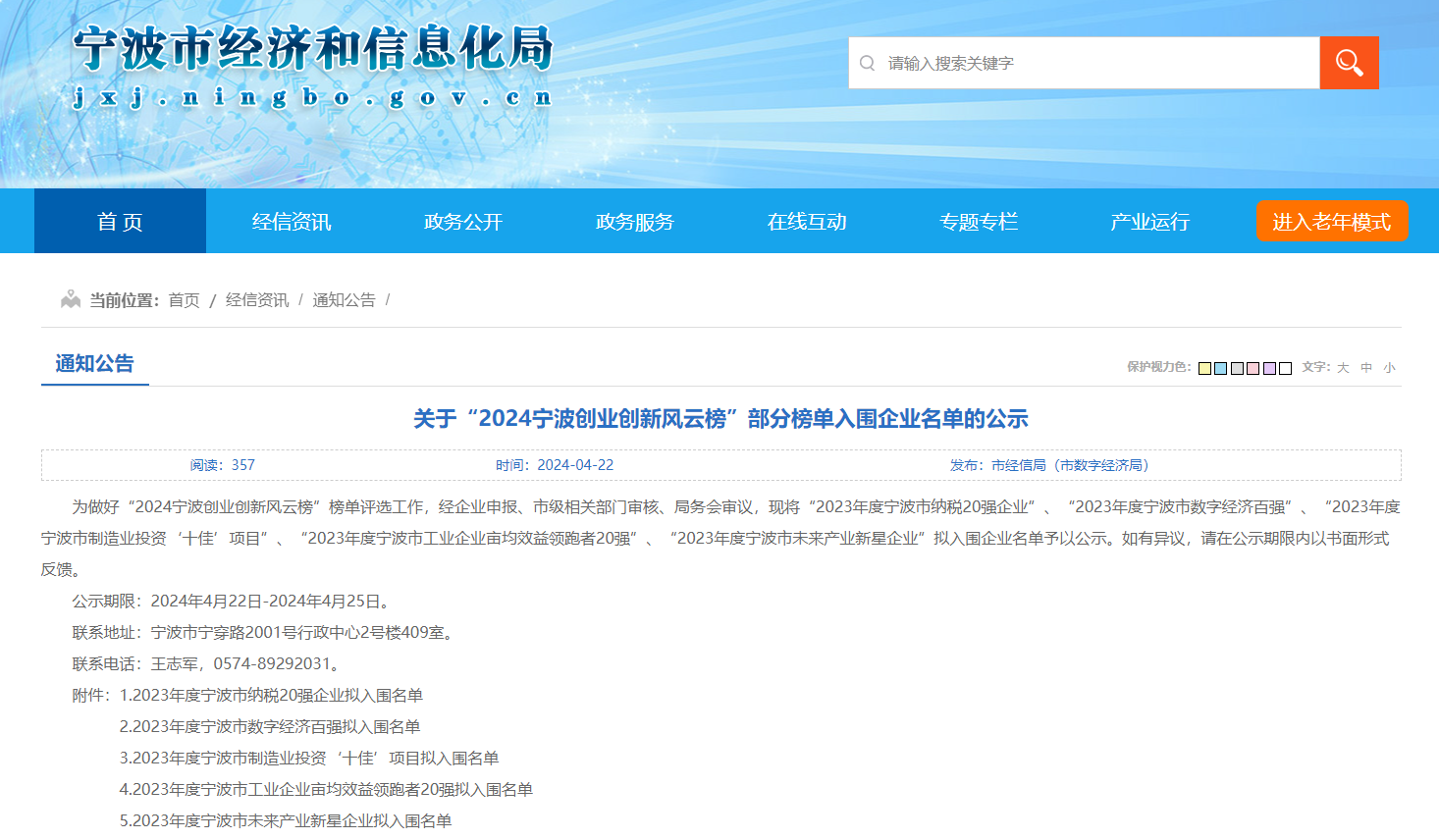This screenshot has width=1439, height=840.
Task: Choose the pink eye-protection color swatch
Action: (1252, 368)
